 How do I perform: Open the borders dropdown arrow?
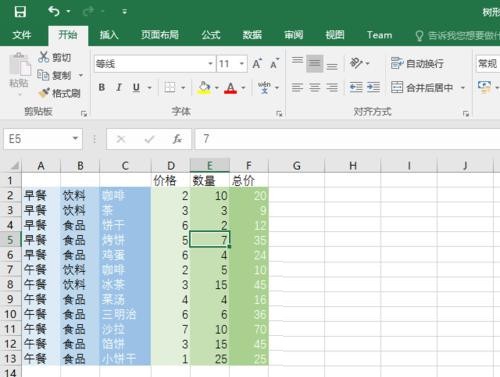pos(183,88)
